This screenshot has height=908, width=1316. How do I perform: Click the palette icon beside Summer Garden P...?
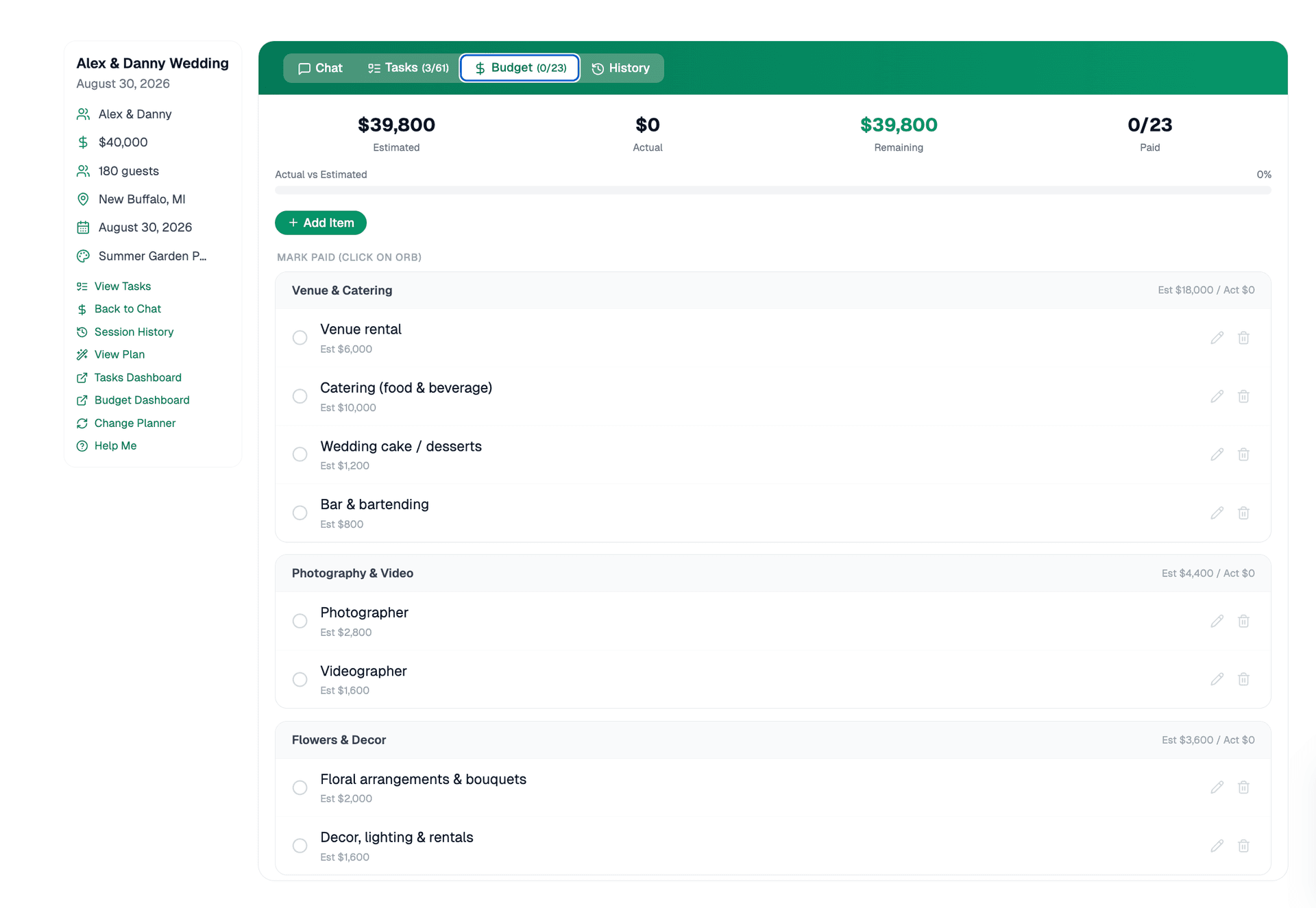click(x=83, y=256)
